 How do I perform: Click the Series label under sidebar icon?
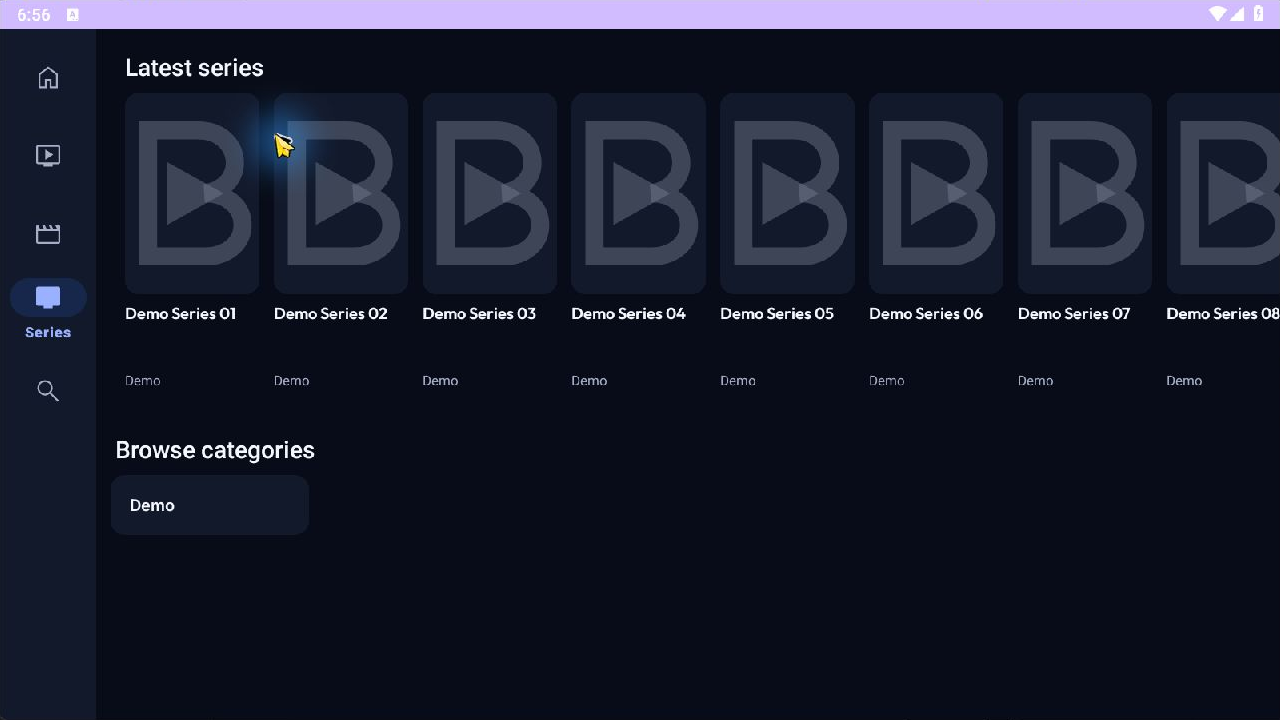[x=48, y=332]
